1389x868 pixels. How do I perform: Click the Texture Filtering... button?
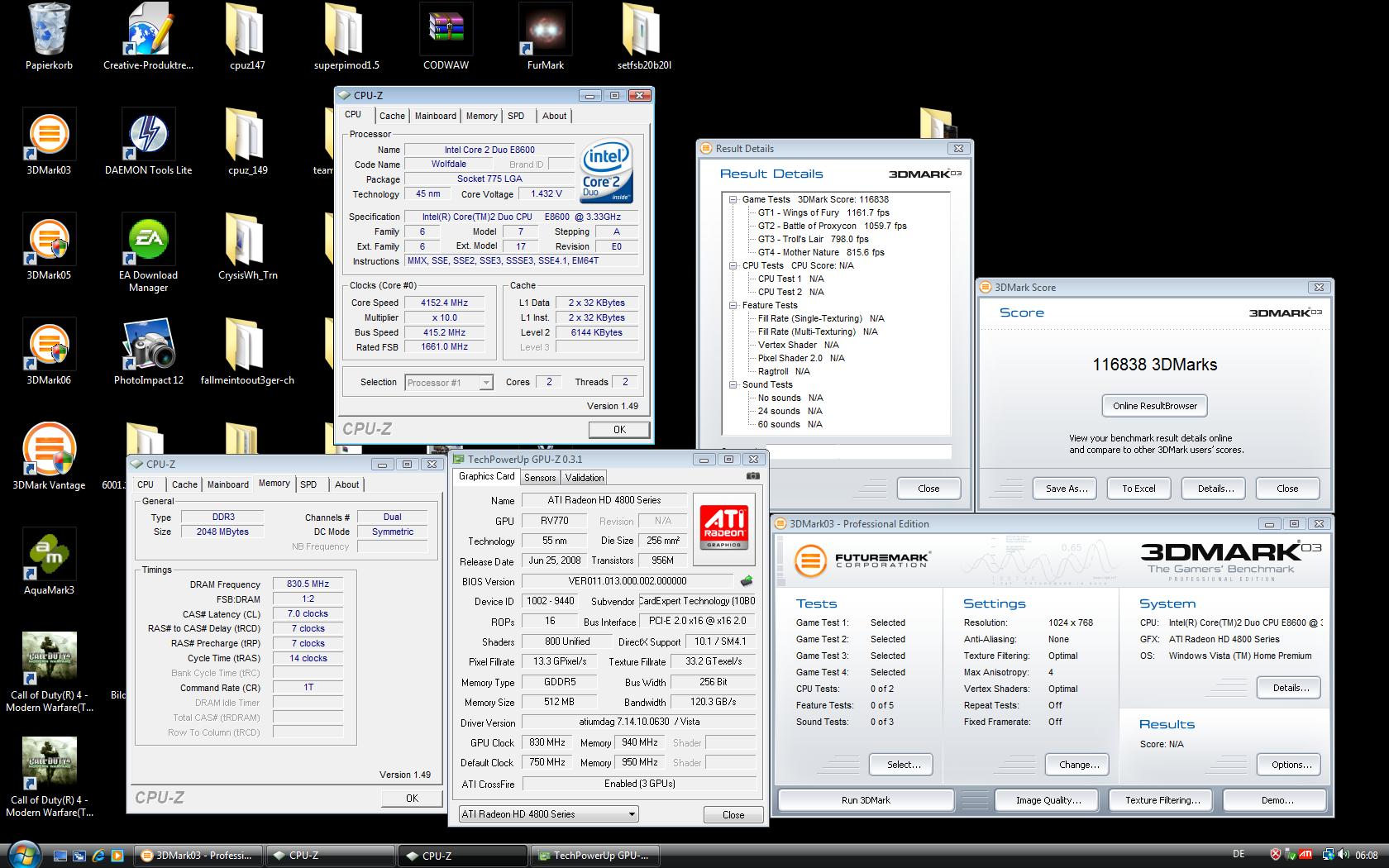[1162, 800]
